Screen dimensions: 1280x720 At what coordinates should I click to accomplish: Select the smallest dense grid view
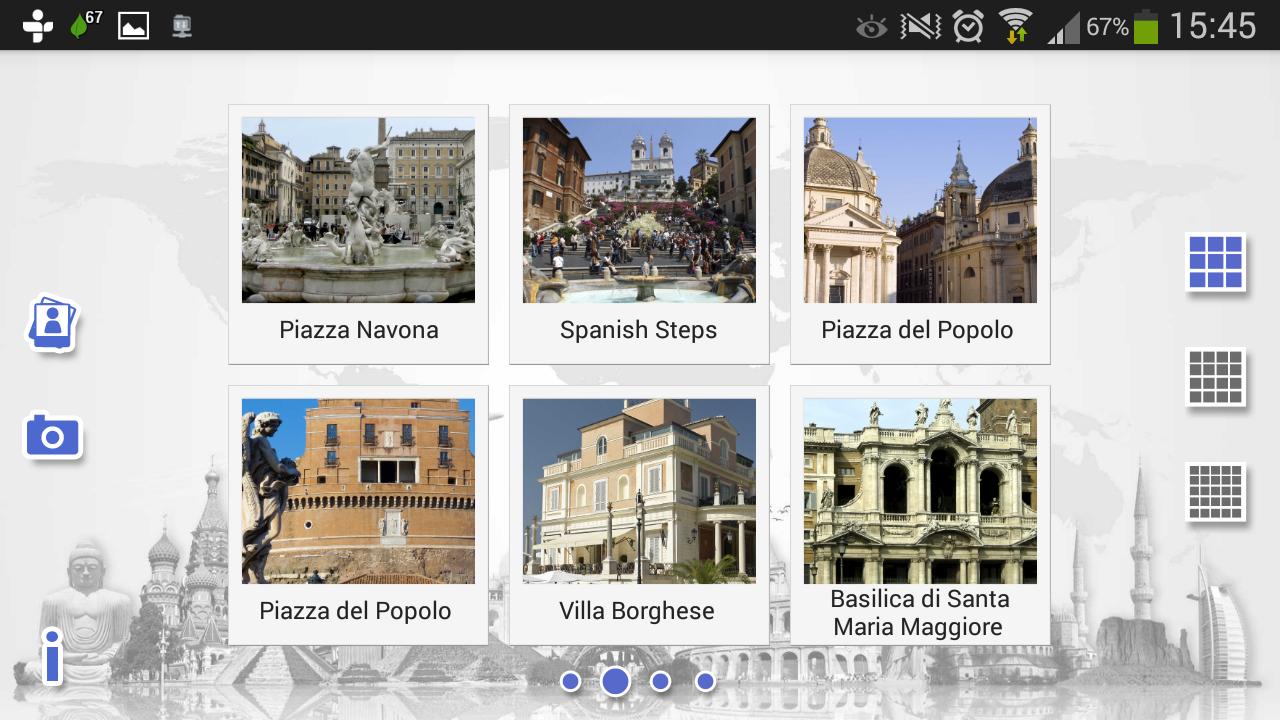click(1215, 492)
